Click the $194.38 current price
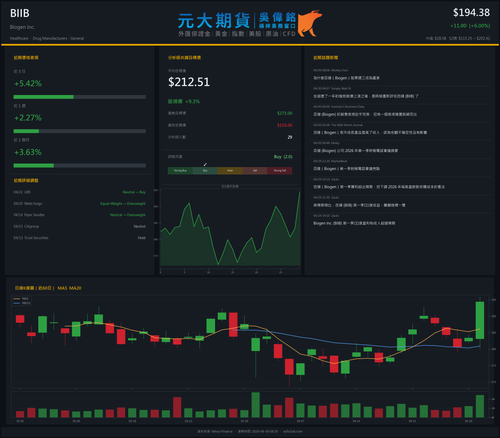This screenshot has height=438, width=500. coord(471,13)
